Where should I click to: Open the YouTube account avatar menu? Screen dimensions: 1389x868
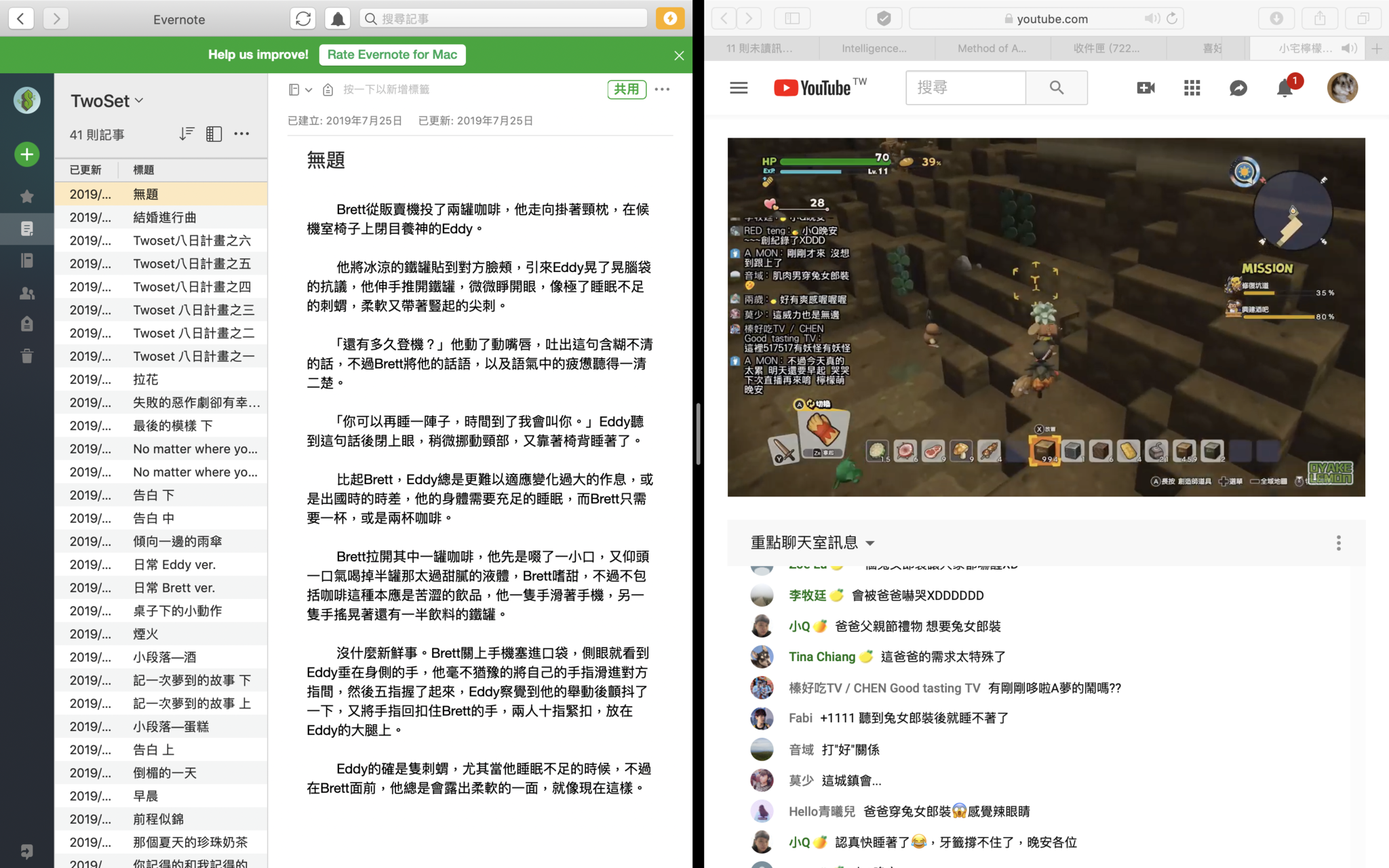click(1342, 87)
